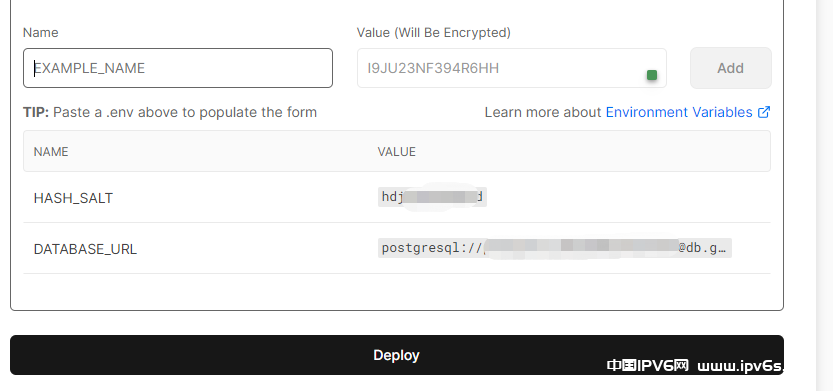Click the Learn more about text
The width and height of the screenshot is (833, 391).
(542, 112)
